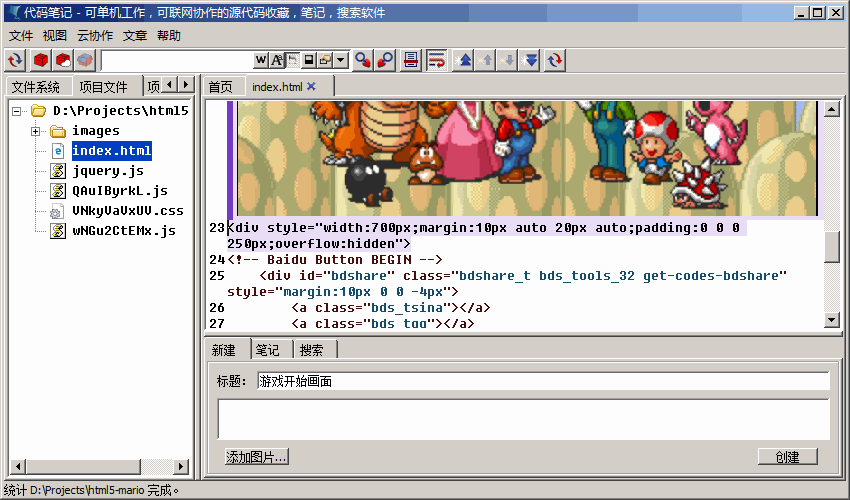Image resolution: width=850 pixels, height=500 pixels.
Task: Select the images folder in tree
Action: tap(96, 131)
